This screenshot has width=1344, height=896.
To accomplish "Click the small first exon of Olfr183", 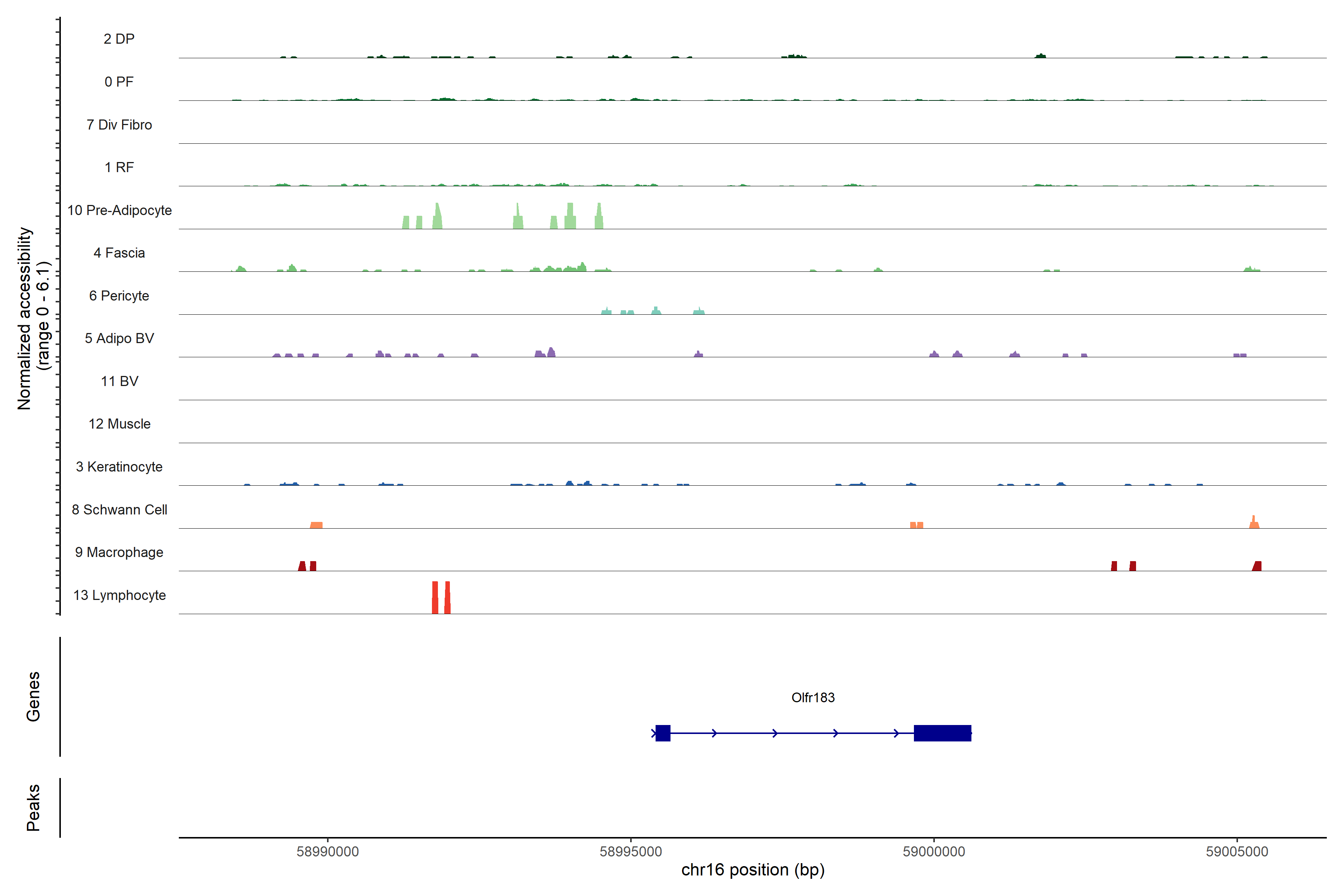I will (663, 733).
